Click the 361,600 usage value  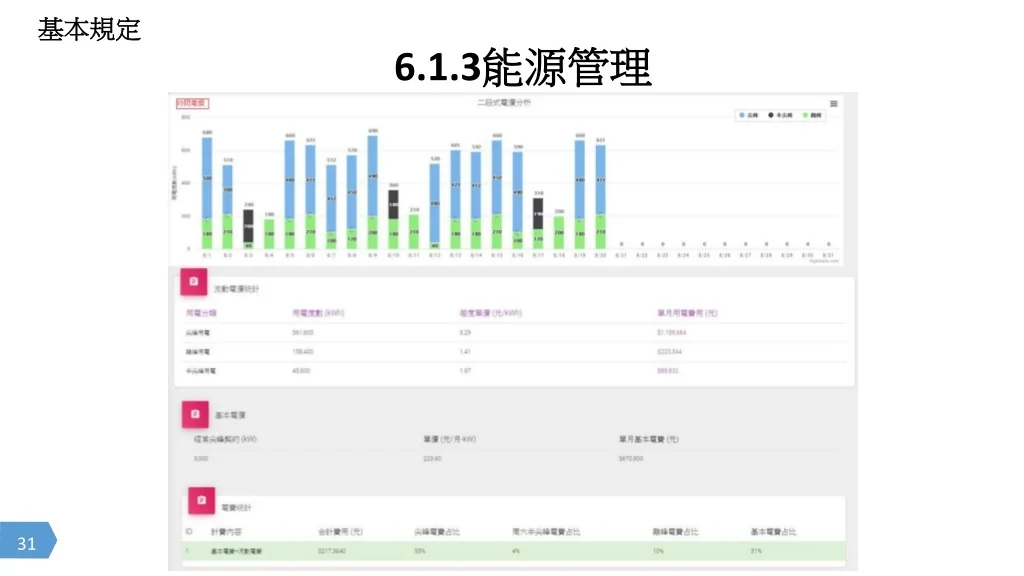coord(302,333)
